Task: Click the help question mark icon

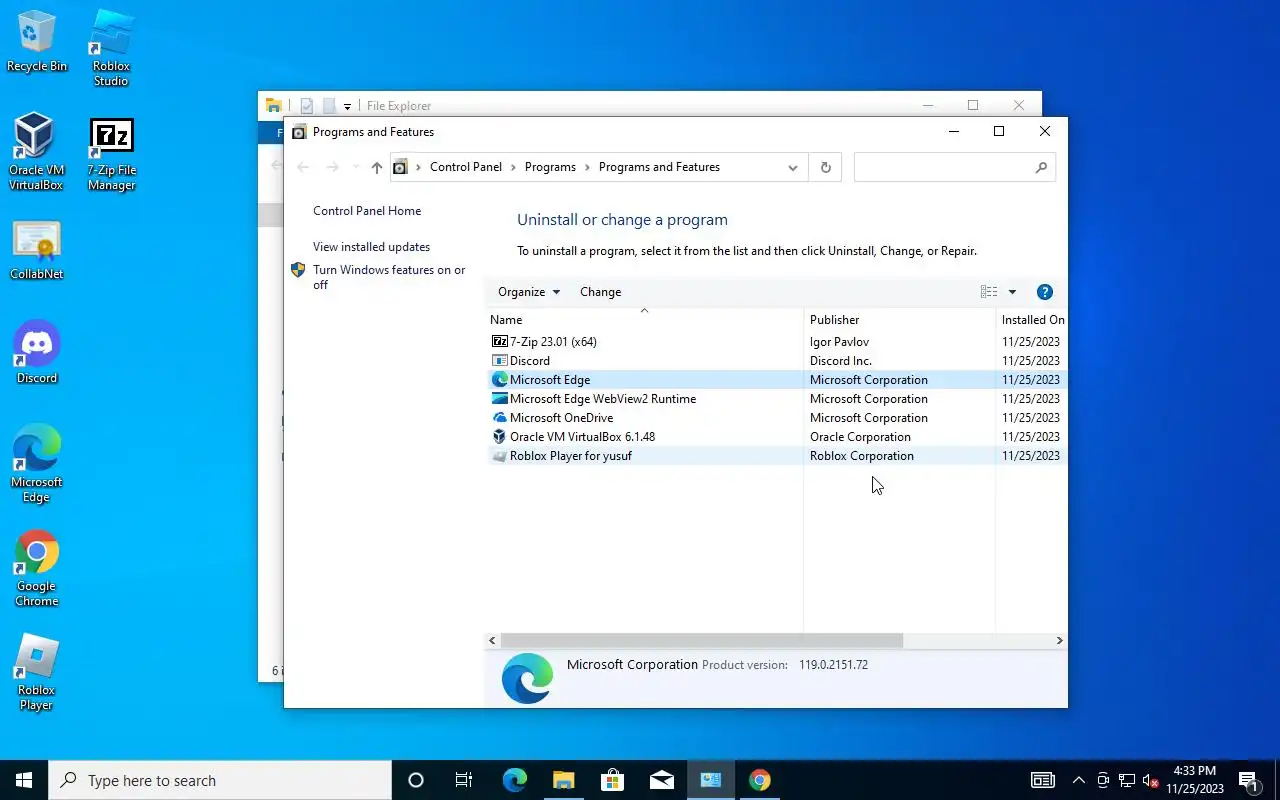Action: coord(1045,292)
